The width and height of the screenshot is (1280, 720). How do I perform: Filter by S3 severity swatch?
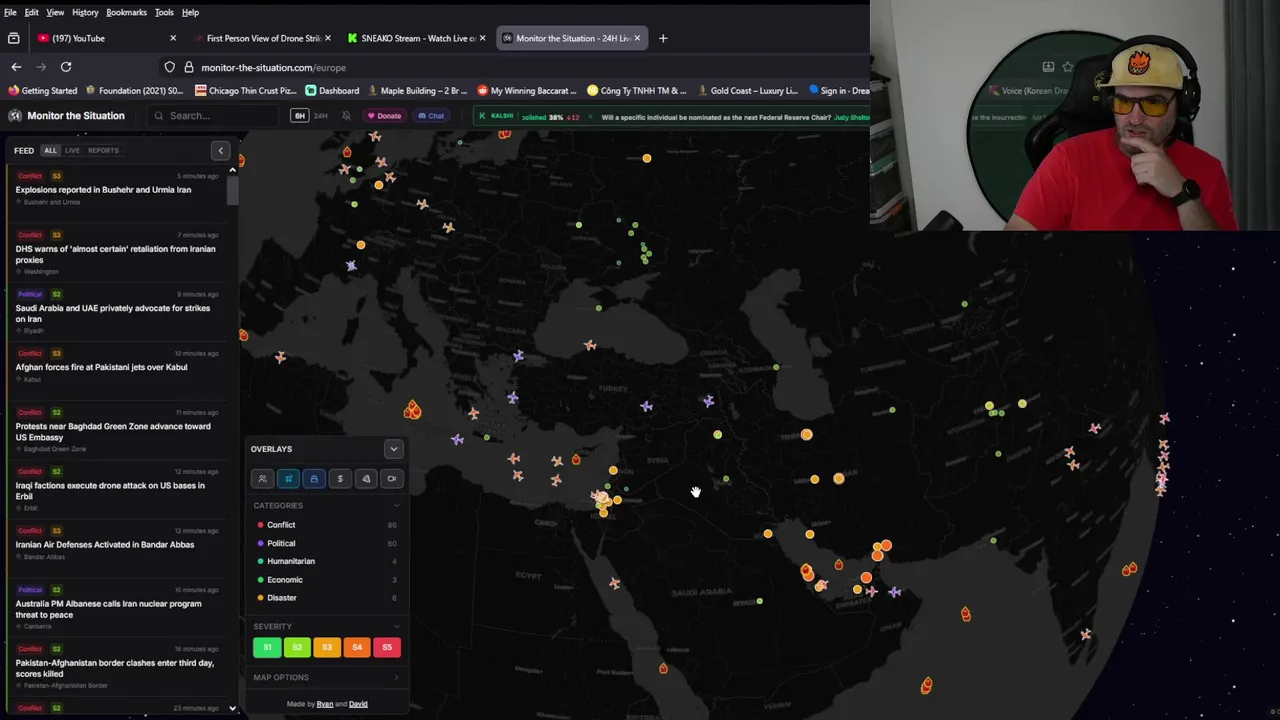point(327,647)
